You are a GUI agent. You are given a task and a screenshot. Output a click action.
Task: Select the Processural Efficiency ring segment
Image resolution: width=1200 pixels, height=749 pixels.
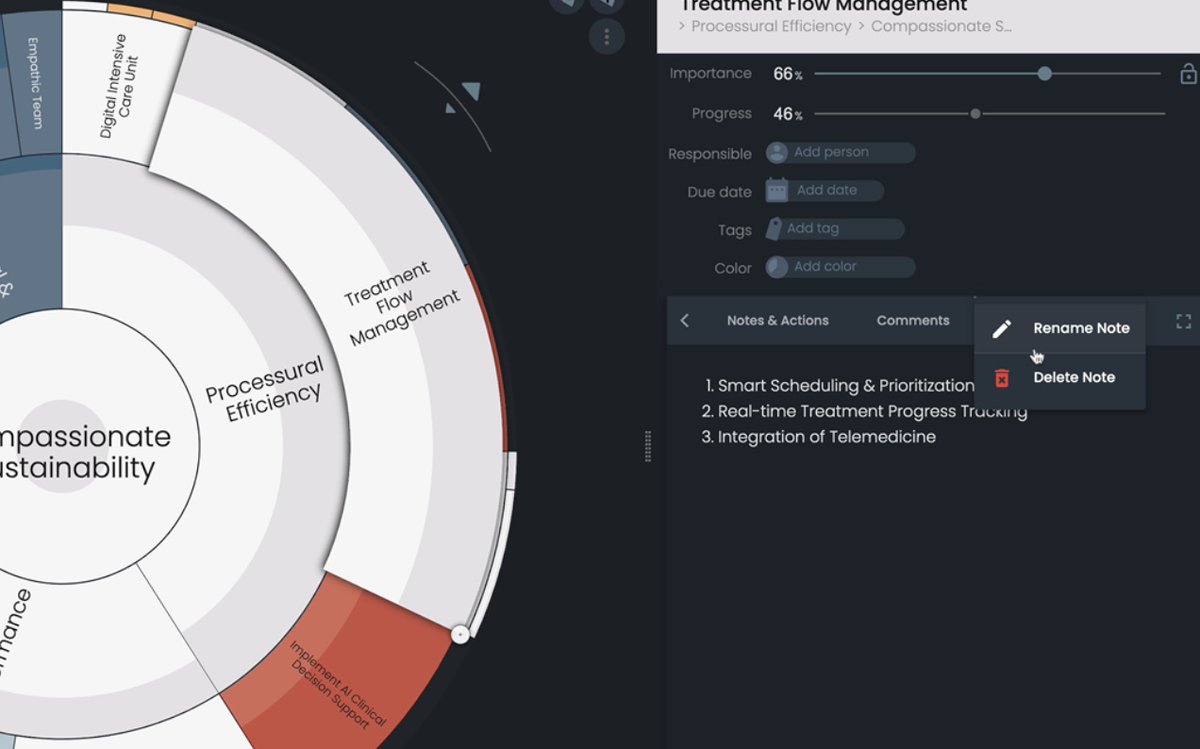point(266,390)
